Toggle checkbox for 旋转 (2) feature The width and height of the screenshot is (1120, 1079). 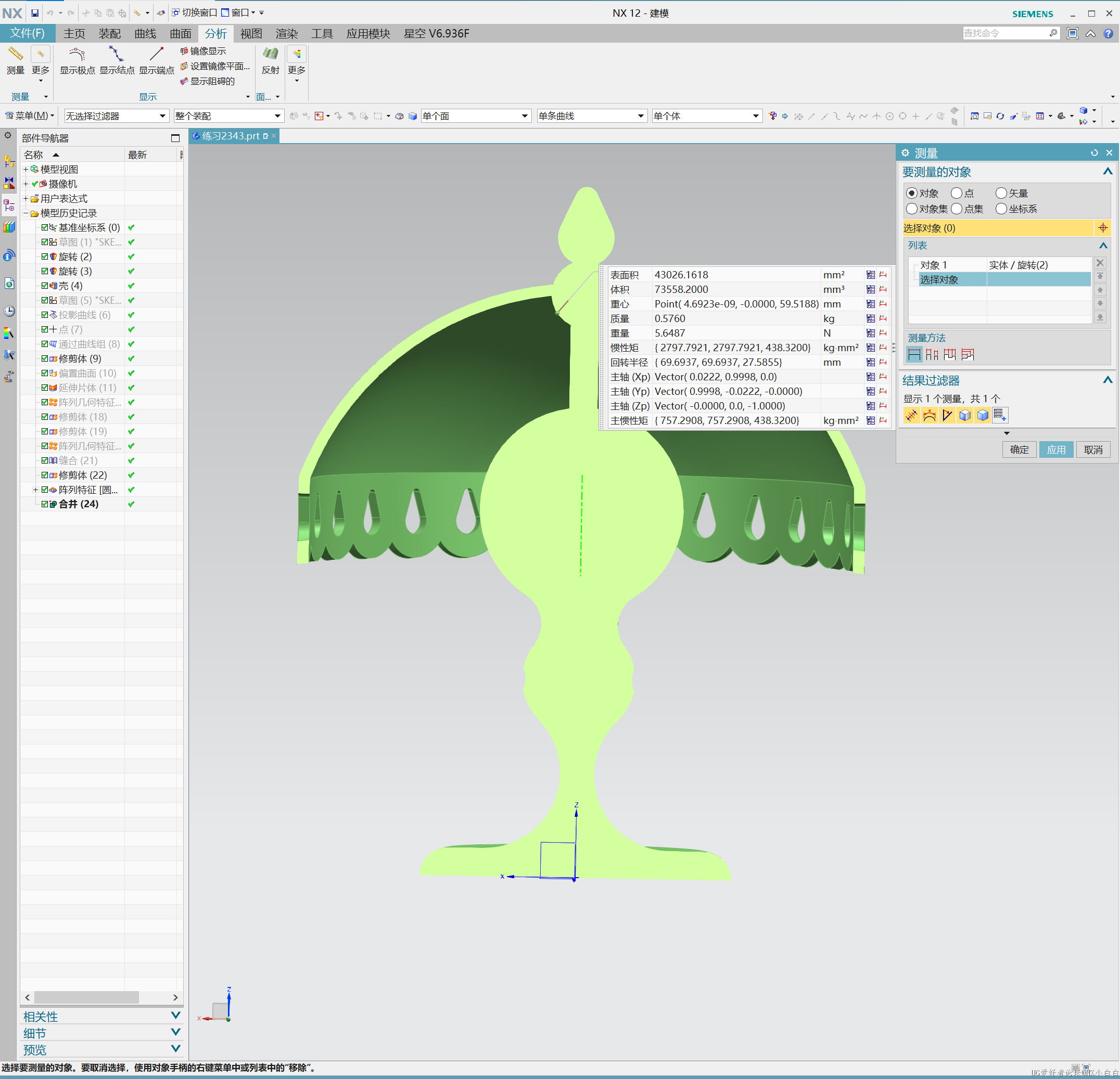(45, 256)
